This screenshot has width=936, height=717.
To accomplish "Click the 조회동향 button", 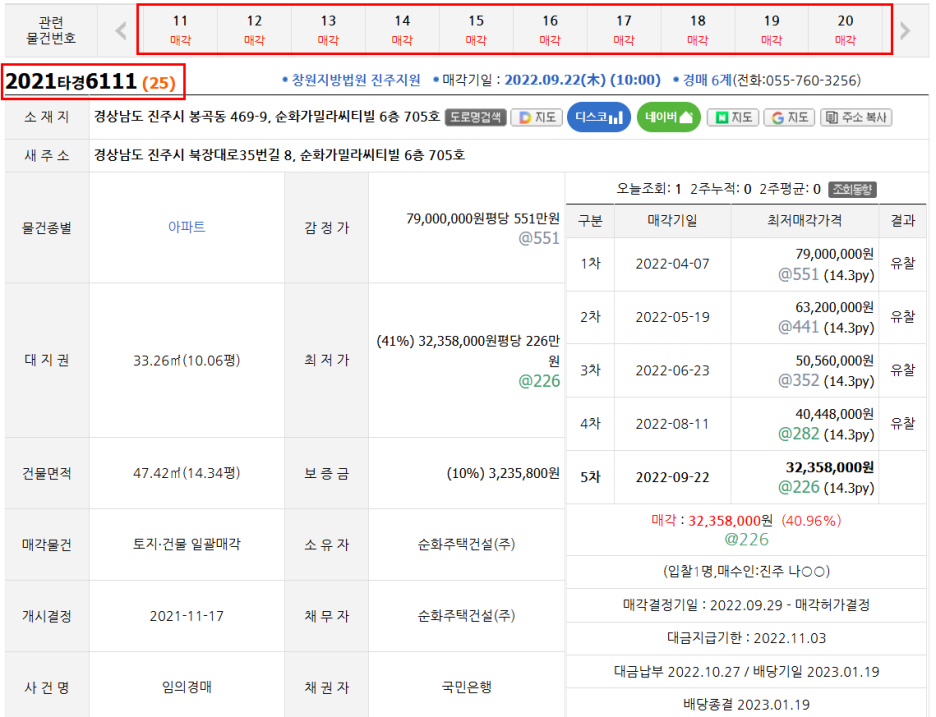I will click(x=852, y=189).
